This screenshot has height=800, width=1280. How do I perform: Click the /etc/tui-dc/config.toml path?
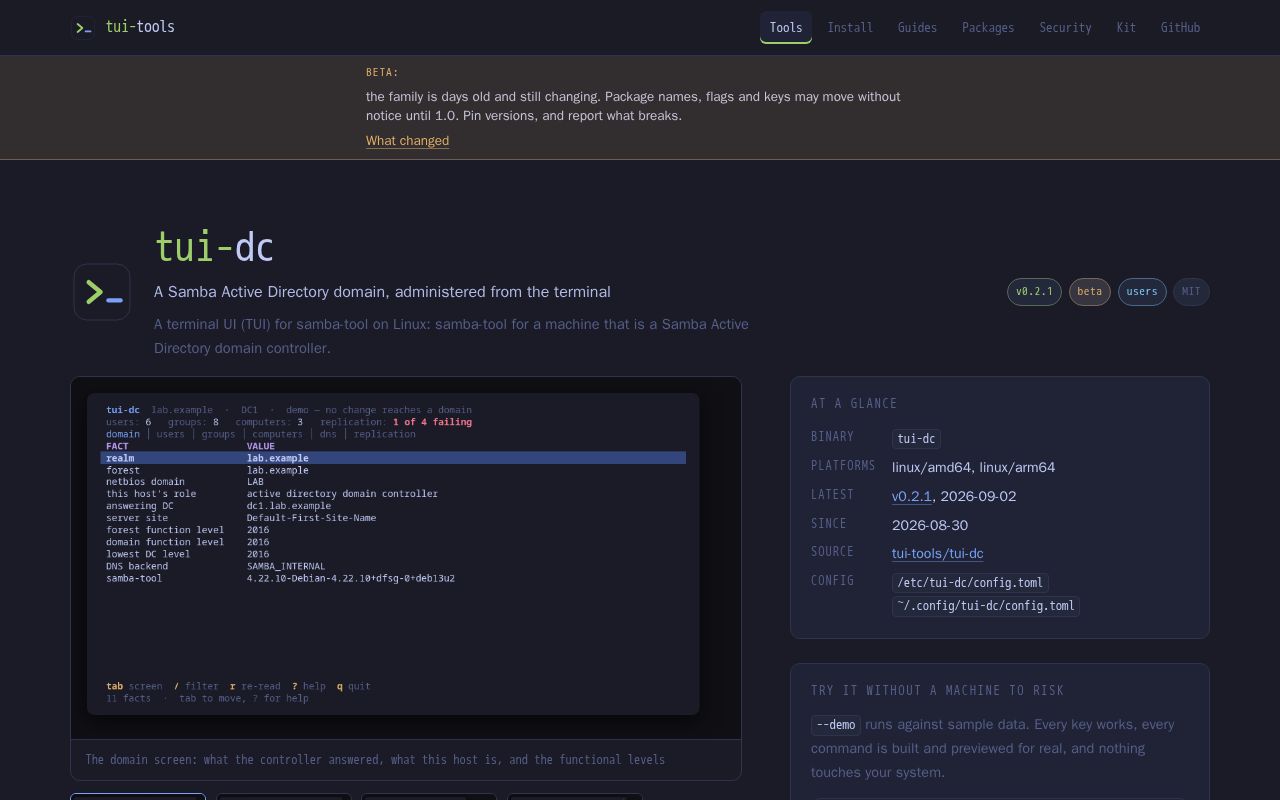click(970, 583)
